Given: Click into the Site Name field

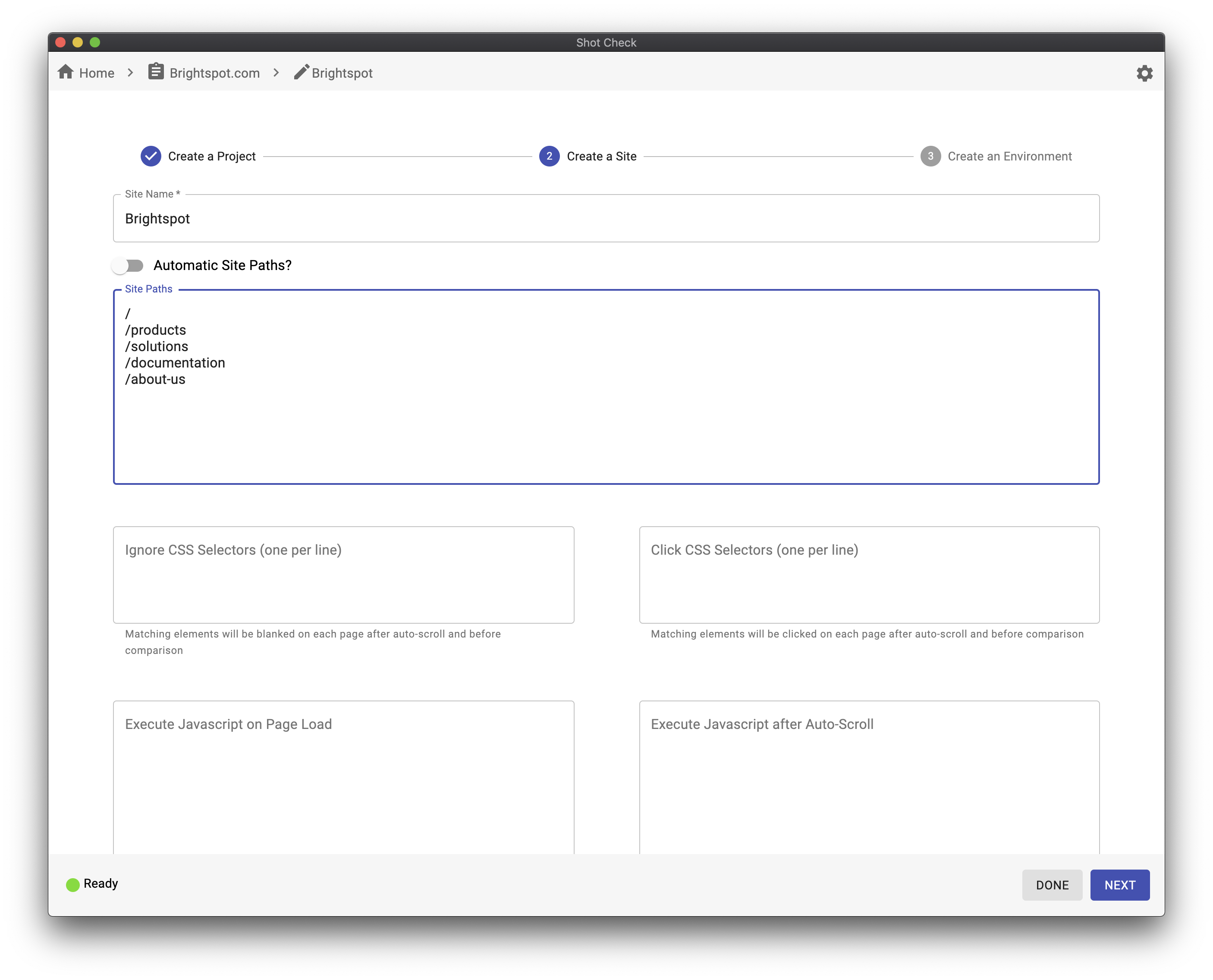Looking at the screenshot, I should pyautogui.click(x=606, y=219).
